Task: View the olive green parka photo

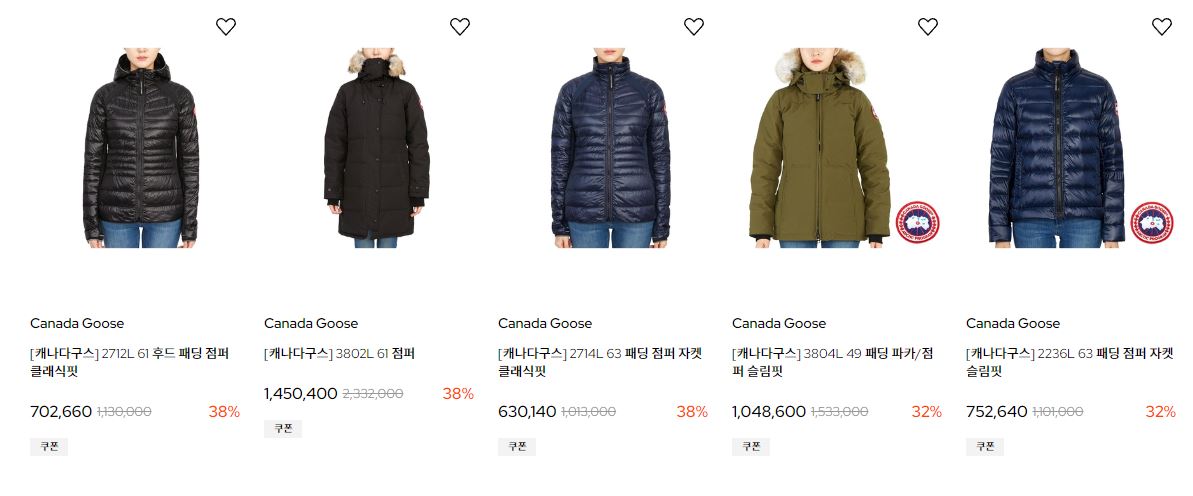Action: click(820, 148)
